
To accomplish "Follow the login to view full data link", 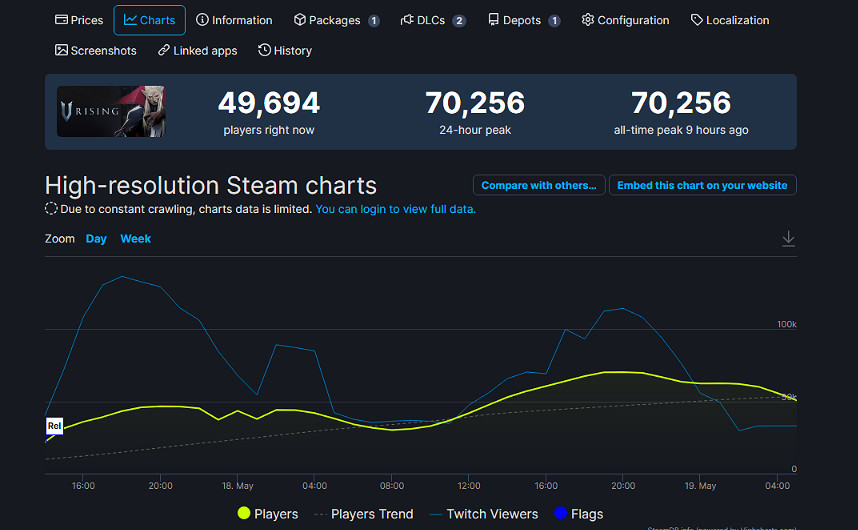I will point(395,209).
